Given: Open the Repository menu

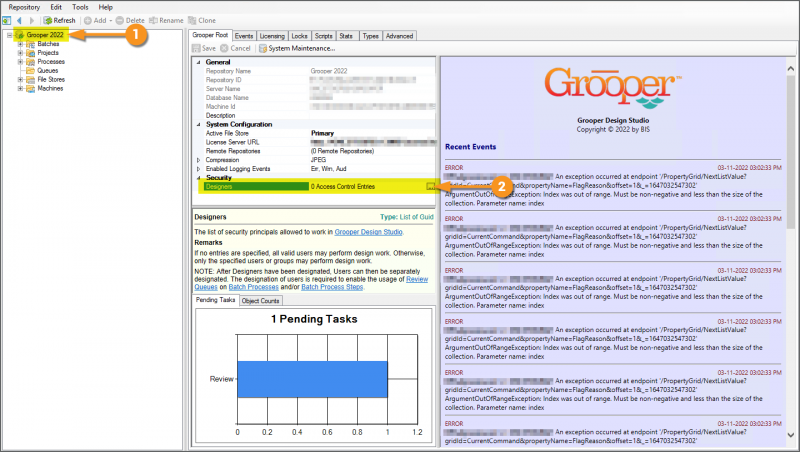Looking at the screenshot, I should [24, 7].
